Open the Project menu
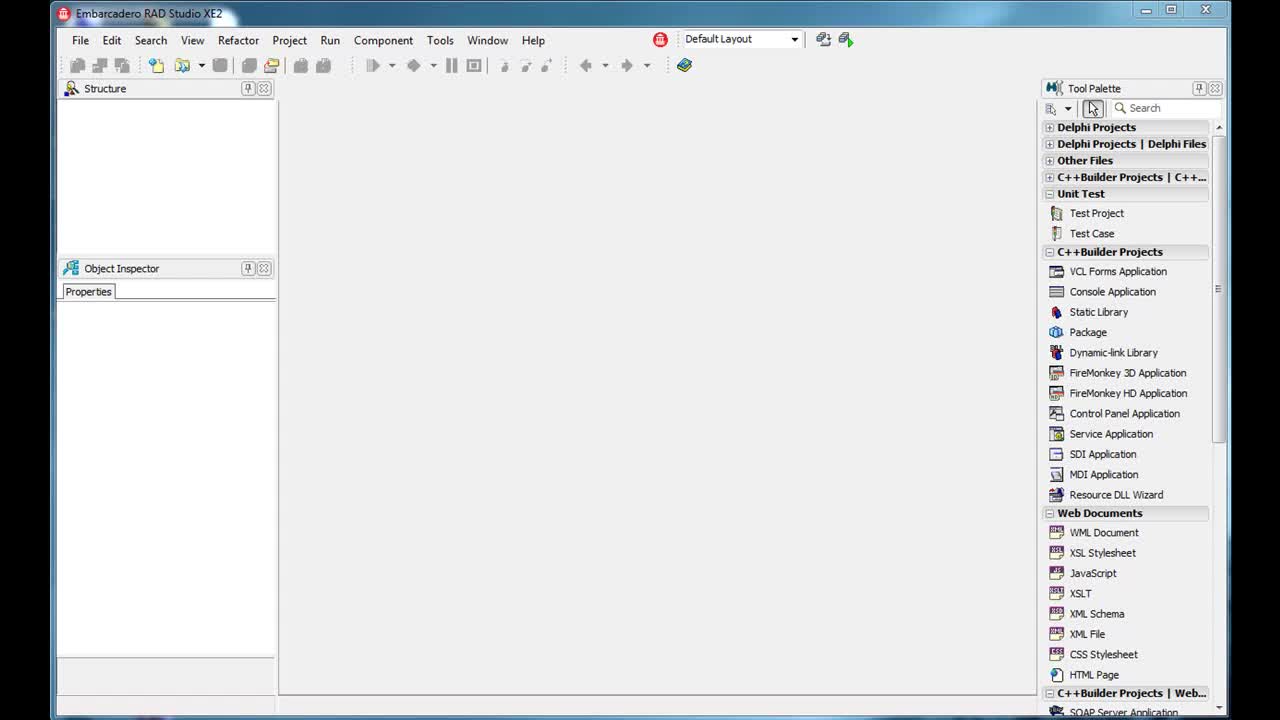This screenshot has width=1280, height=720. [x=290, y=40]
